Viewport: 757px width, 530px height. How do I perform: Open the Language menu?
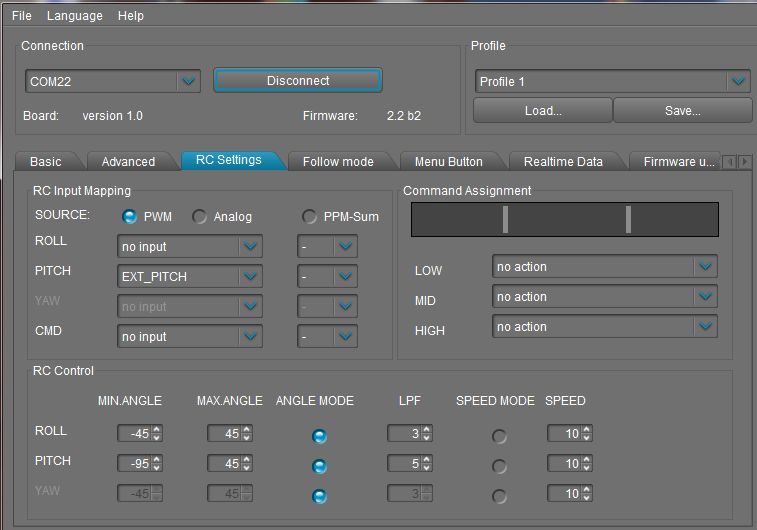(74, 16)
